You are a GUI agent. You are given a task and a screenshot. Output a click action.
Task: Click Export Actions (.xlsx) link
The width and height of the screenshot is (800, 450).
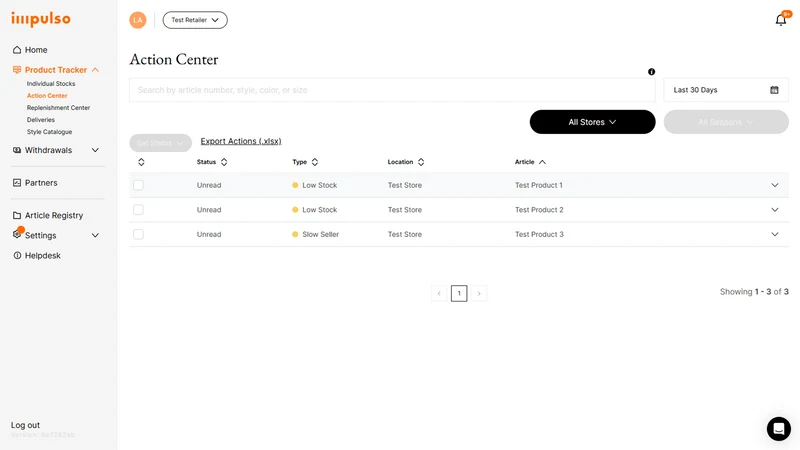tap(241, 141)
